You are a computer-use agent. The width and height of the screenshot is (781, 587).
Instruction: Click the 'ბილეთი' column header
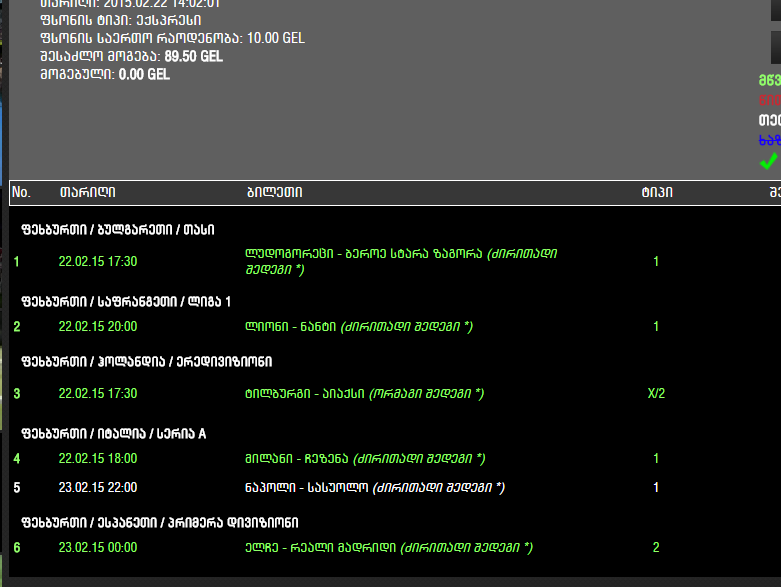click(x=274, y=192)
